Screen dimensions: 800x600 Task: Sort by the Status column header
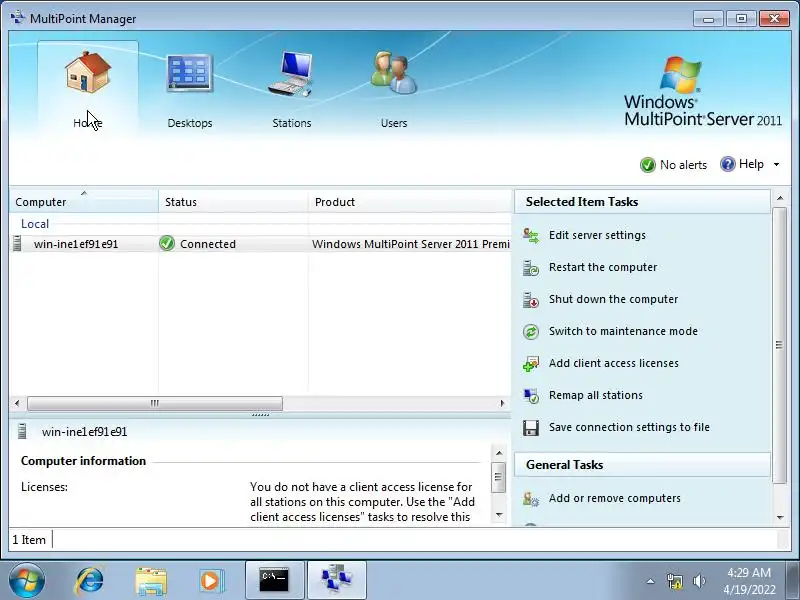tap(233, 202)
